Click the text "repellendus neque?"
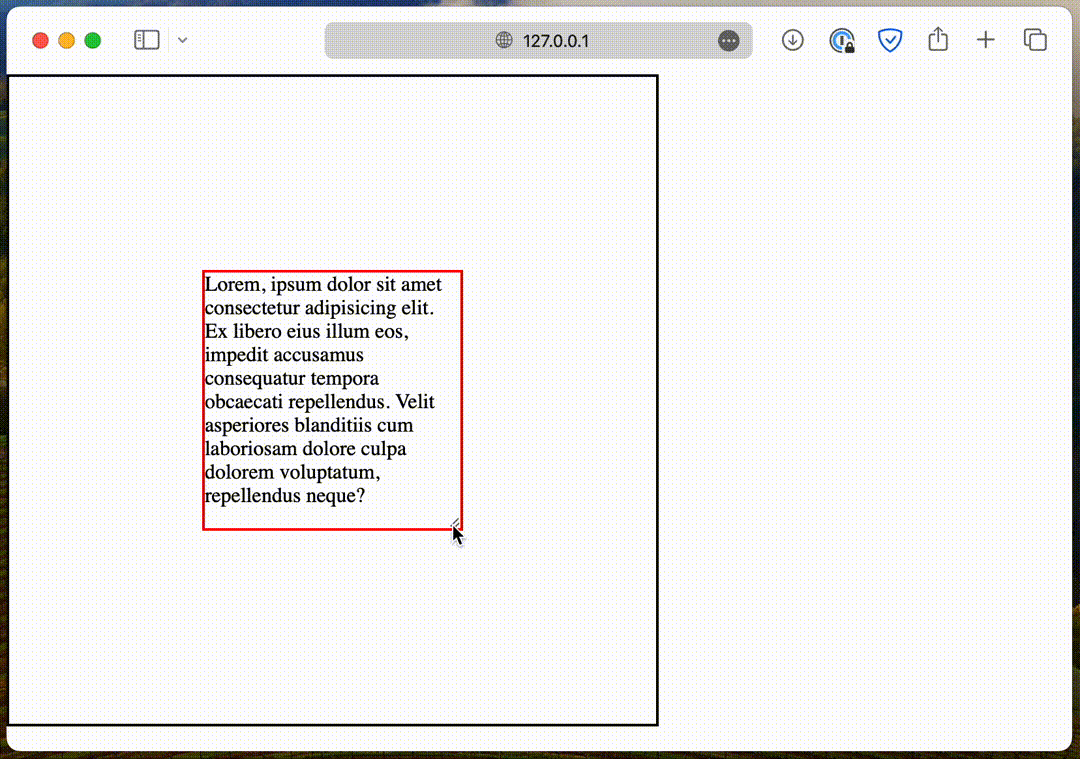Screen dimensions: 1080x759 click(x=284, y=496)
